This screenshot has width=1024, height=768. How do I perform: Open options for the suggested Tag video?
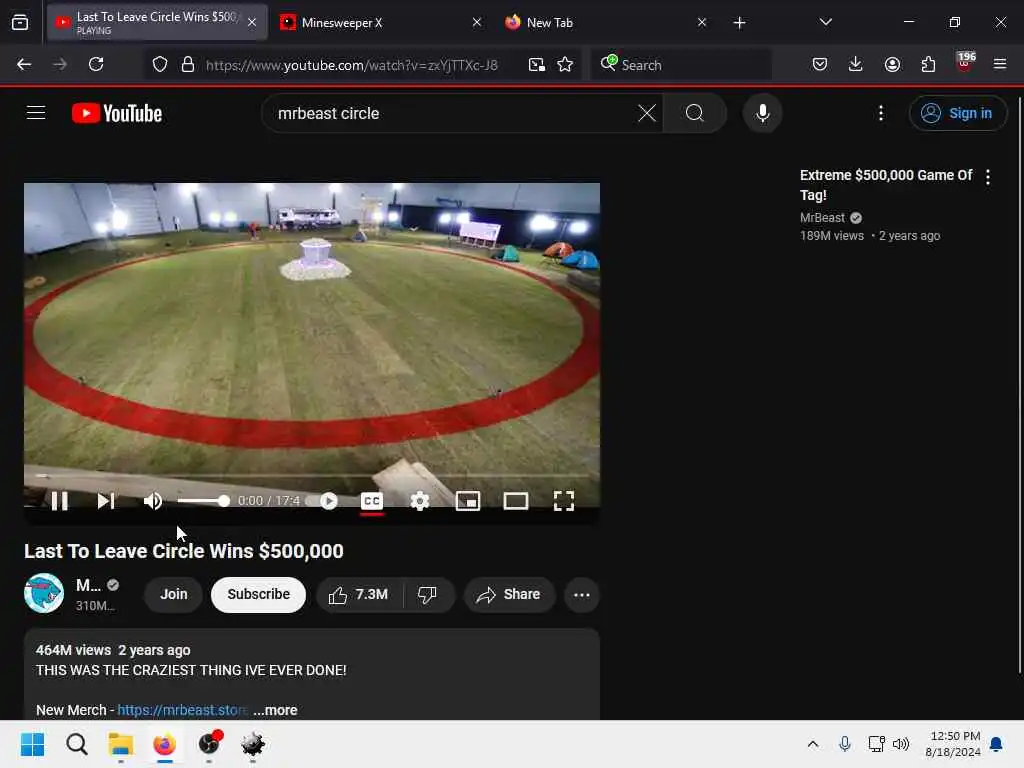(988, 176)
